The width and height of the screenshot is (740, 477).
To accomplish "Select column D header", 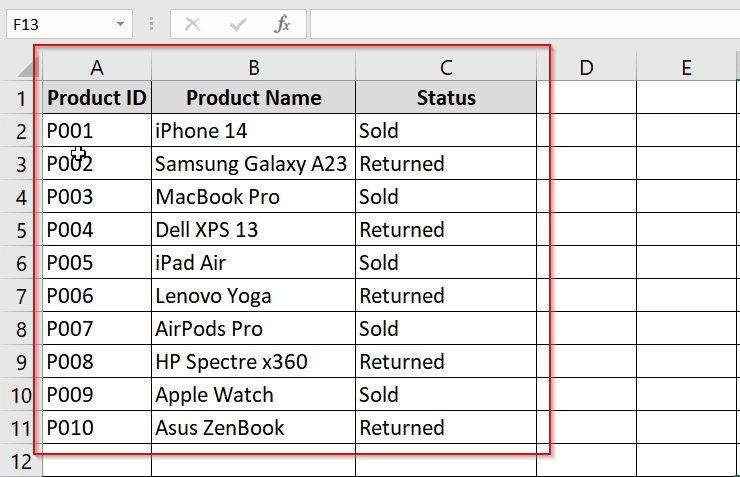I will pyautogui.click(x=586, y=67).
